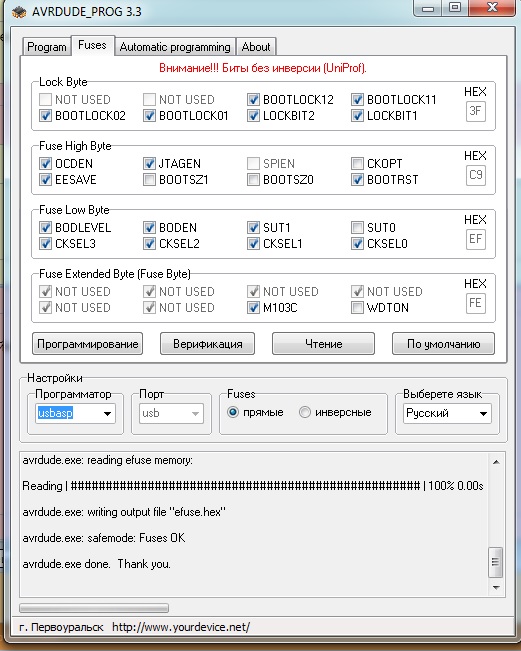Open the Automatic programming tab
Viewport: 521px width, 651px height.
(175, 47)
